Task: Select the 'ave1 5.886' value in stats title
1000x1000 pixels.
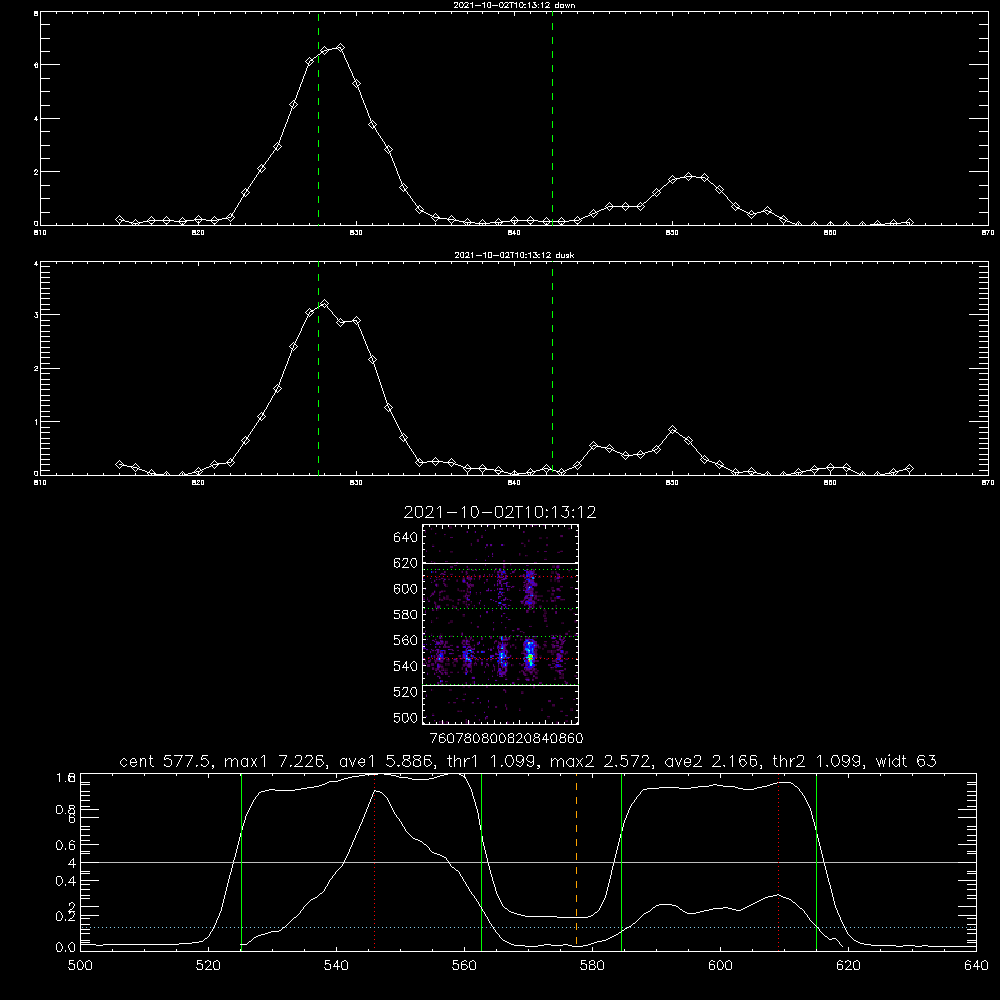Action: coord(385,761)
